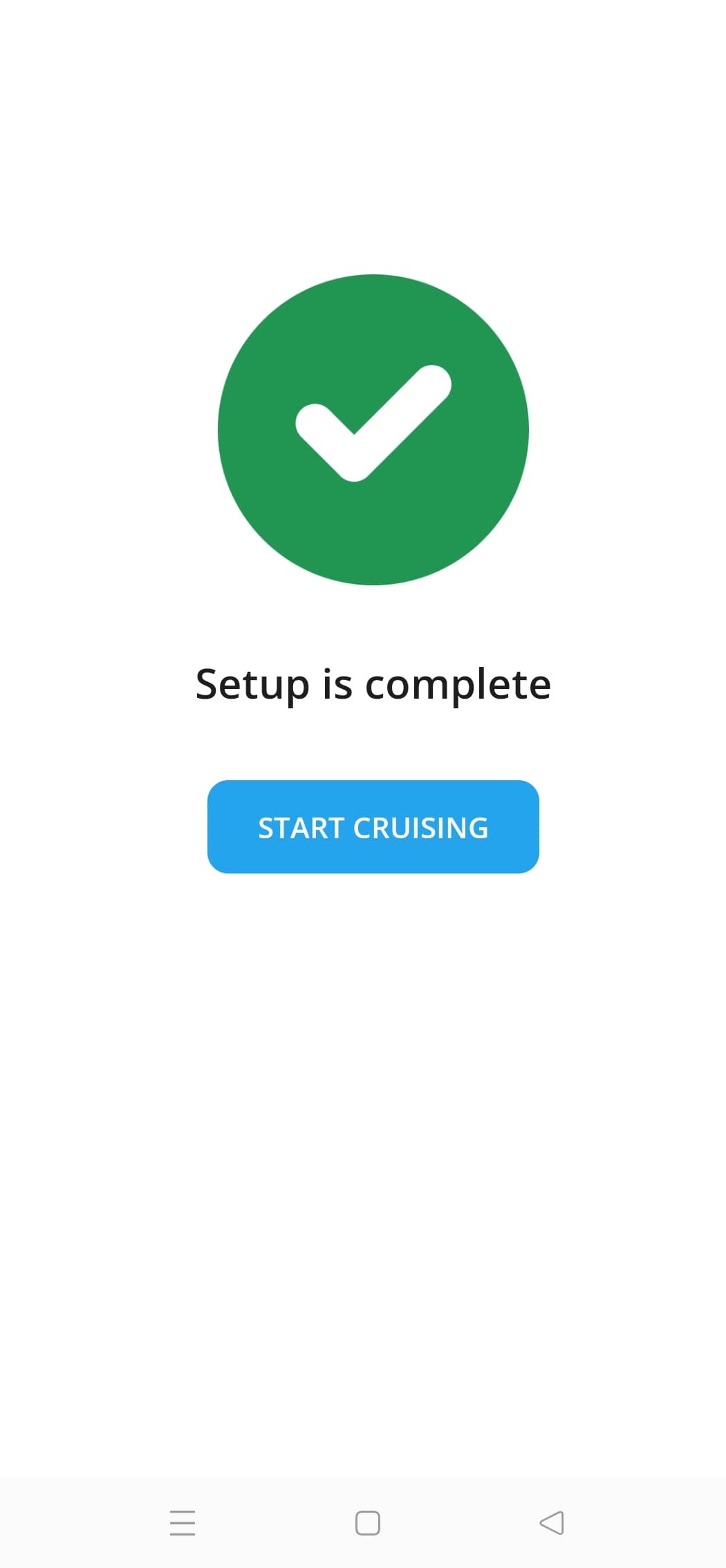726x1568 pixels.
Task: Click the "CRUISING" text on the button
Action: point(420,828)
